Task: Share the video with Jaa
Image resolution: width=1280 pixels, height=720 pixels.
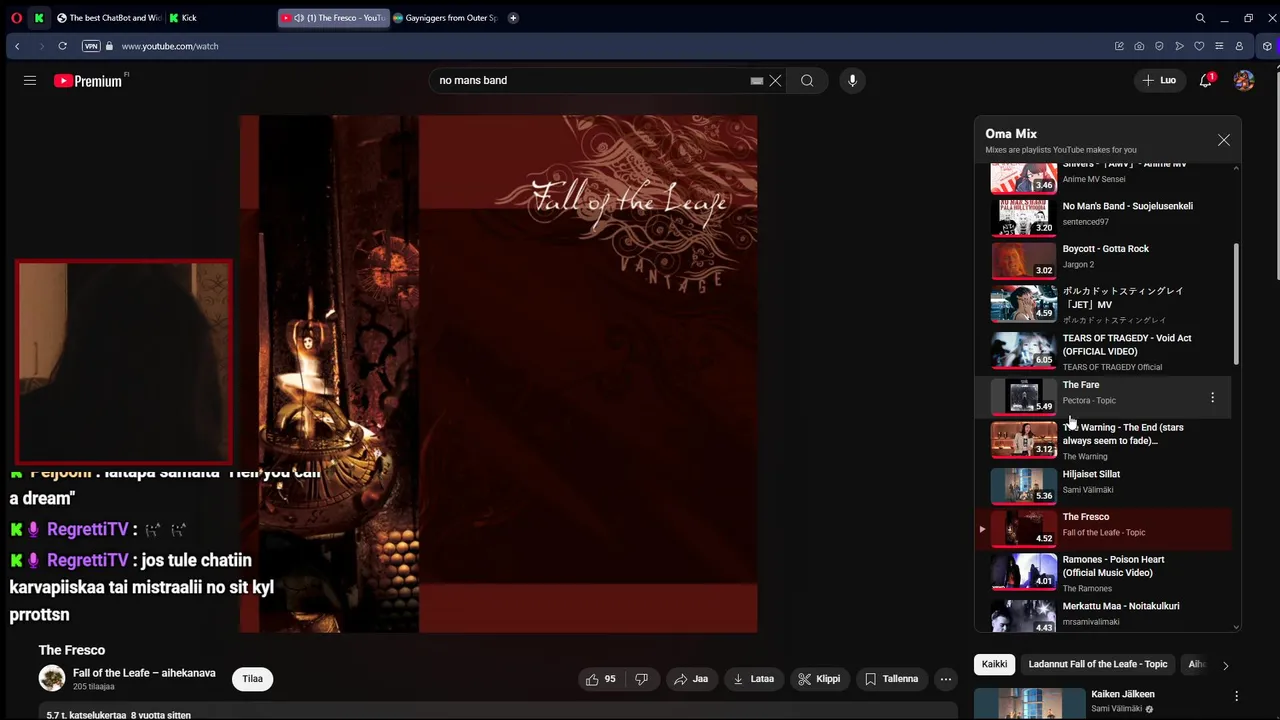Action: coord(691,679)
